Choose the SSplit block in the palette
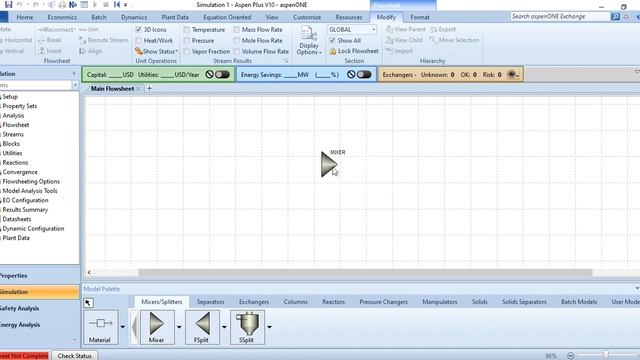Viewport: 640px width, 360px height. pos(247,327)
